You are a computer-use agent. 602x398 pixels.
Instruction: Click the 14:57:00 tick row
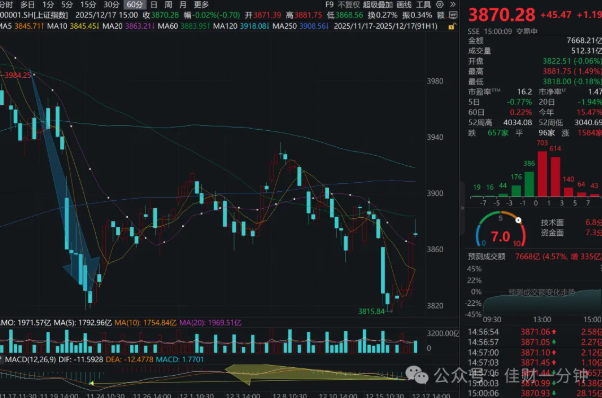535,352
